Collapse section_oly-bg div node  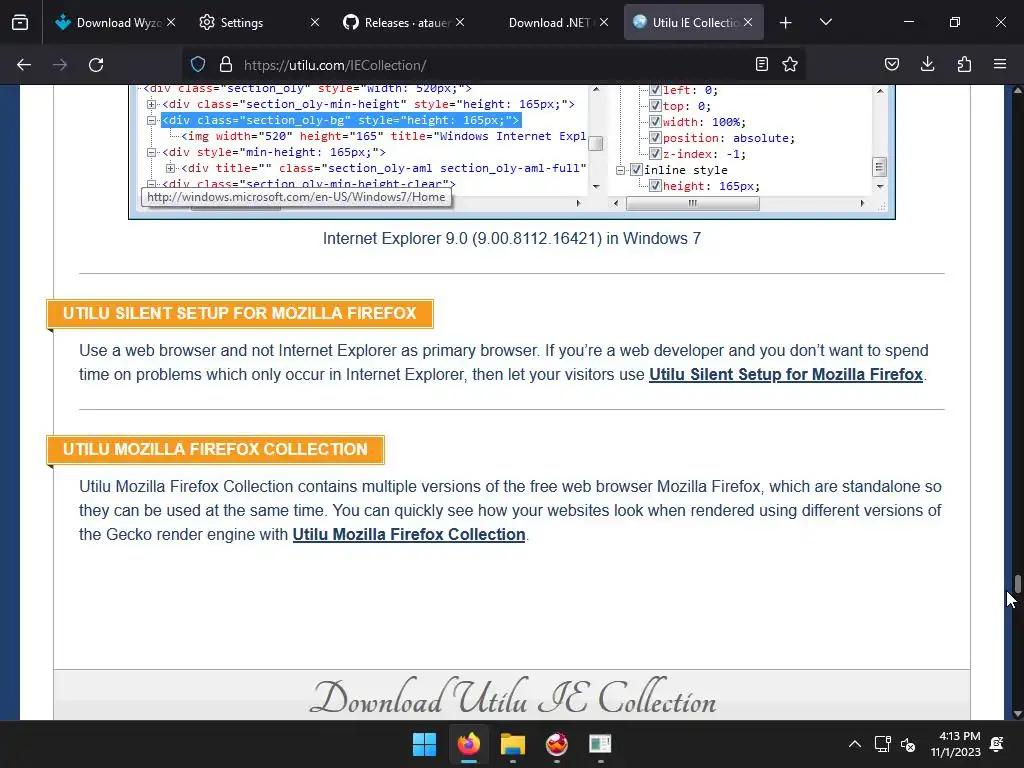point(152,120)
